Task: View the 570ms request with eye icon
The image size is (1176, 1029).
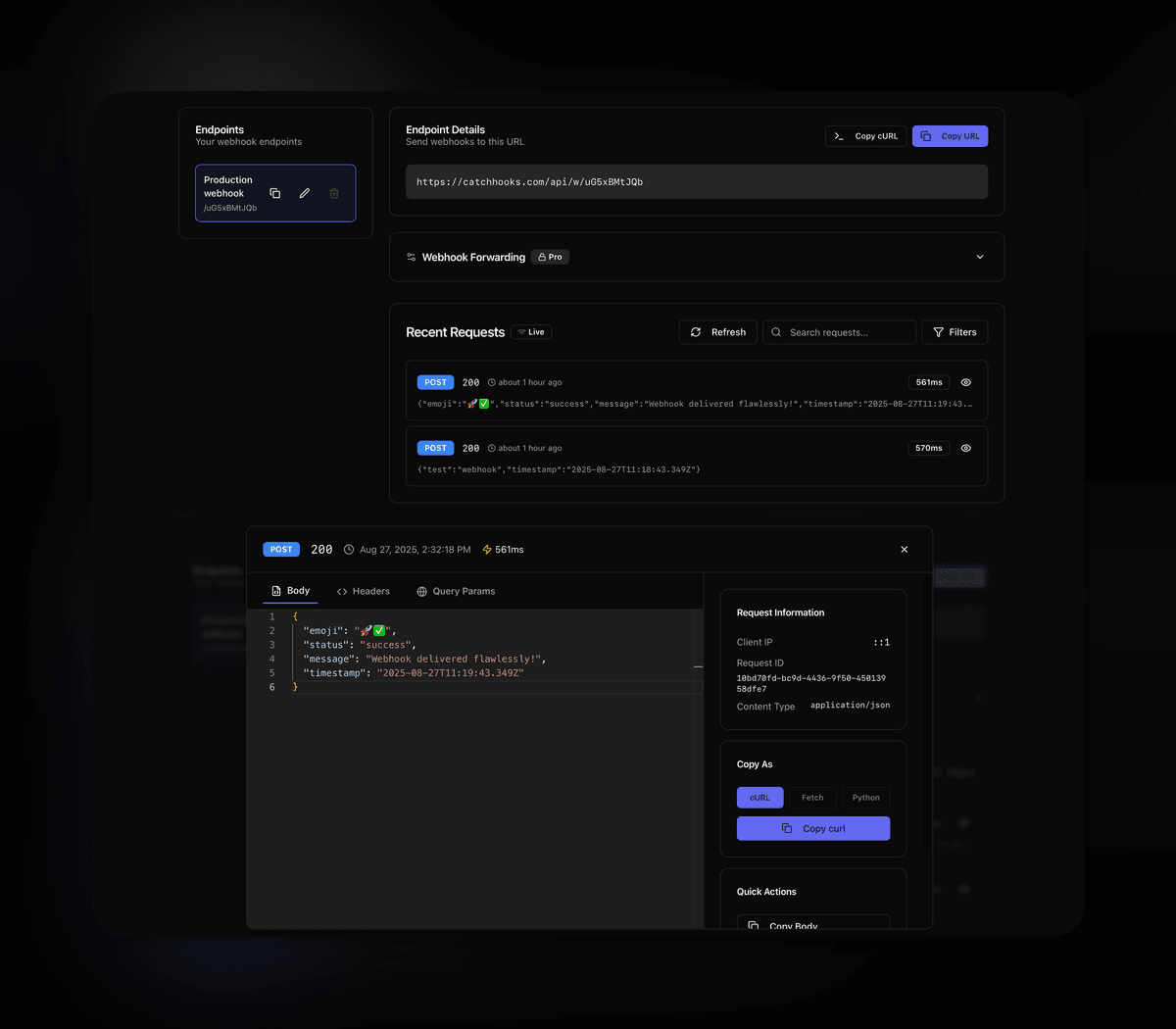Action: (966, 448)
